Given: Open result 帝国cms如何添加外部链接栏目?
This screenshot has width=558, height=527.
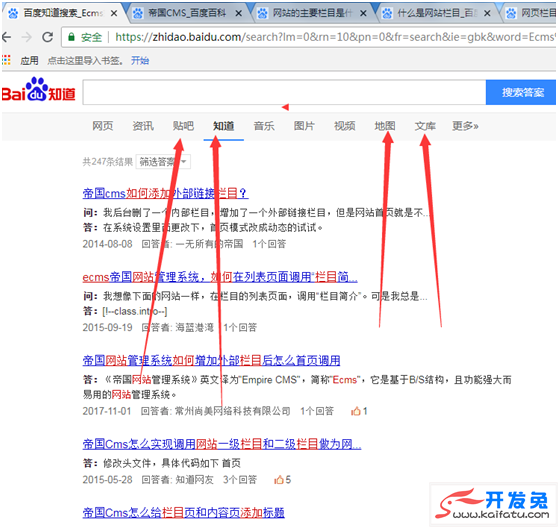Looking at the screenshot, I should pyautogui.click(x=165, y=194).
